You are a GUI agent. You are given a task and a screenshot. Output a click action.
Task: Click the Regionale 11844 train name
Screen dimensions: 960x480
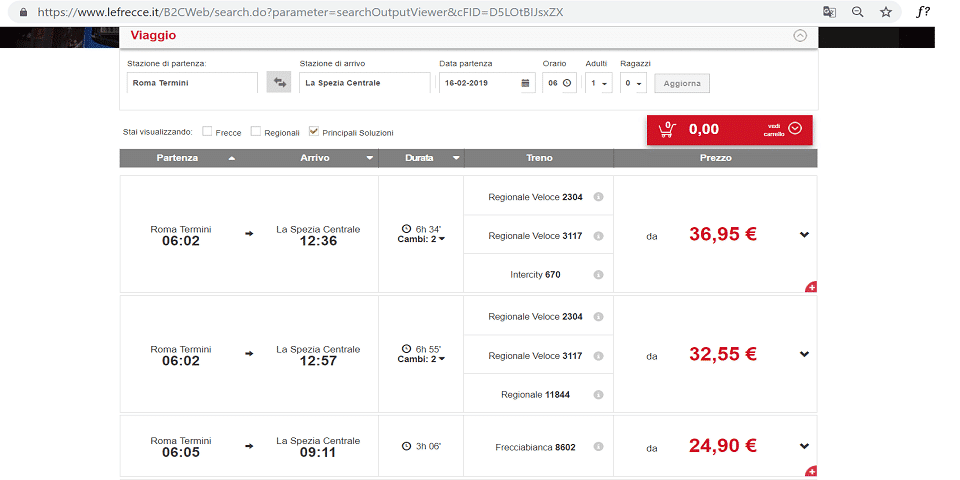(535, 395)
